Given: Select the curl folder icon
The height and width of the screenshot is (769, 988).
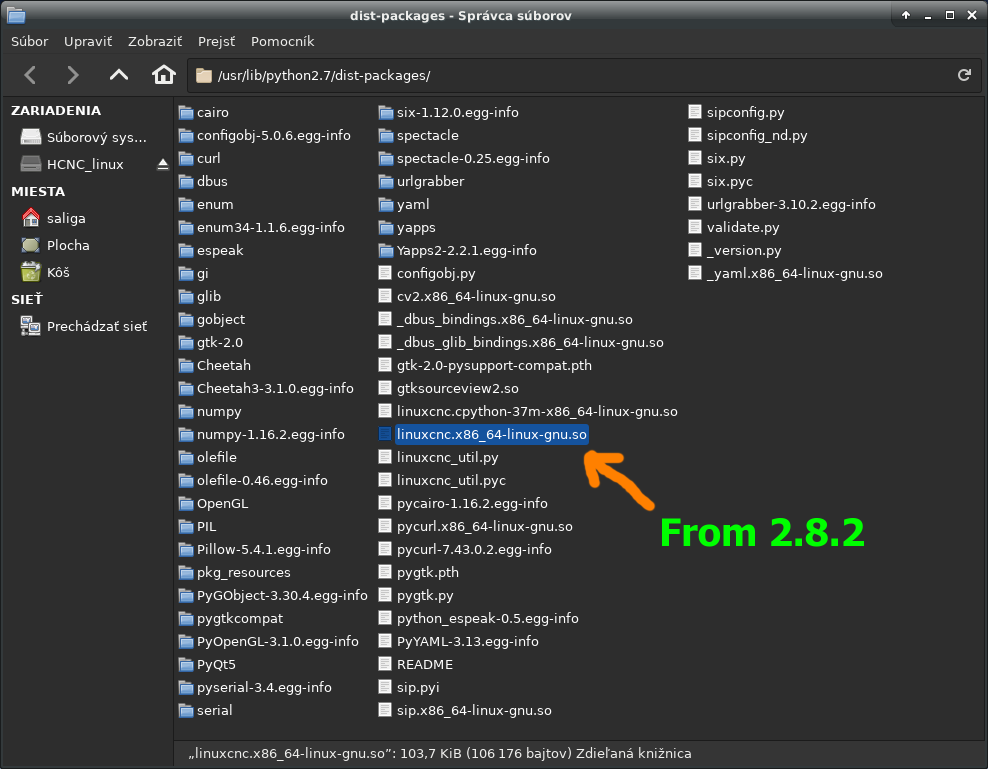Looking at the screenshot, I should point(186,158).
